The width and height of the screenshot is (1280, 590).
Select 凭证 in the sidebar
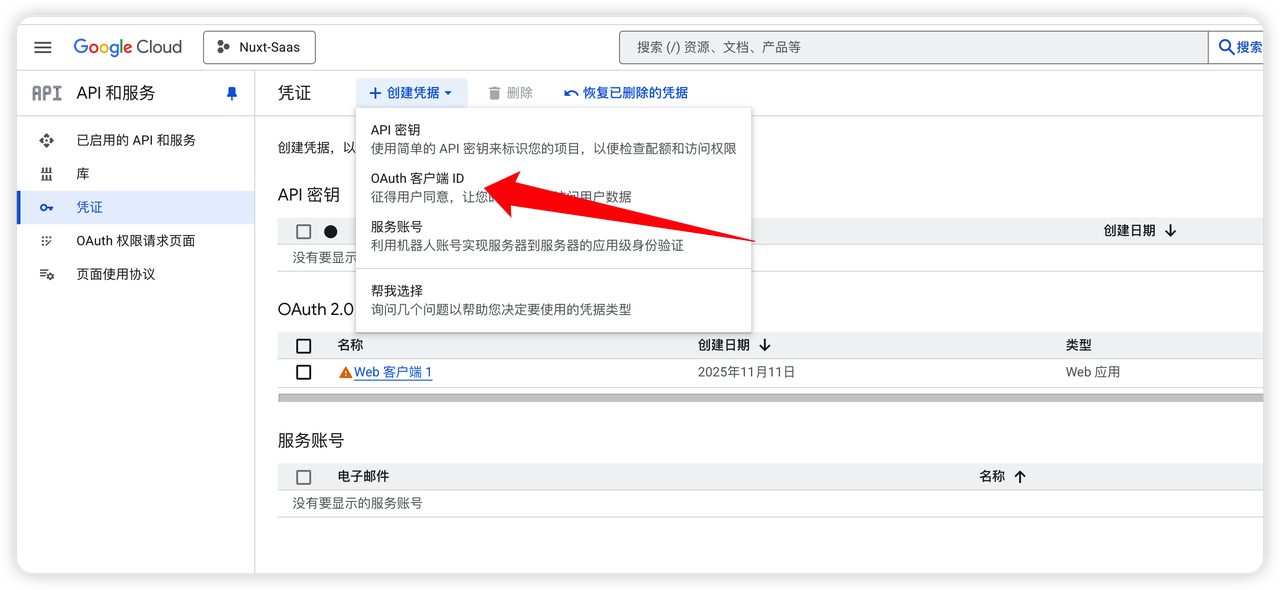click(136, 207)
